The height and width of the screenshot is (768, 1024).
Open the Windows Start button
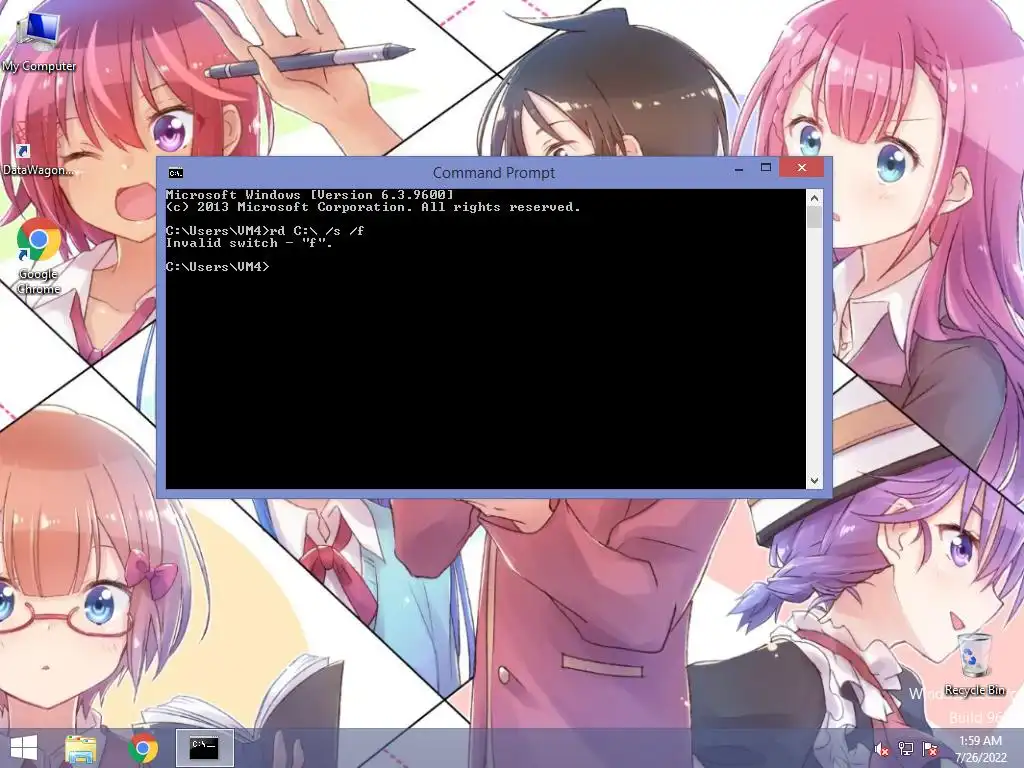point(24,748)
